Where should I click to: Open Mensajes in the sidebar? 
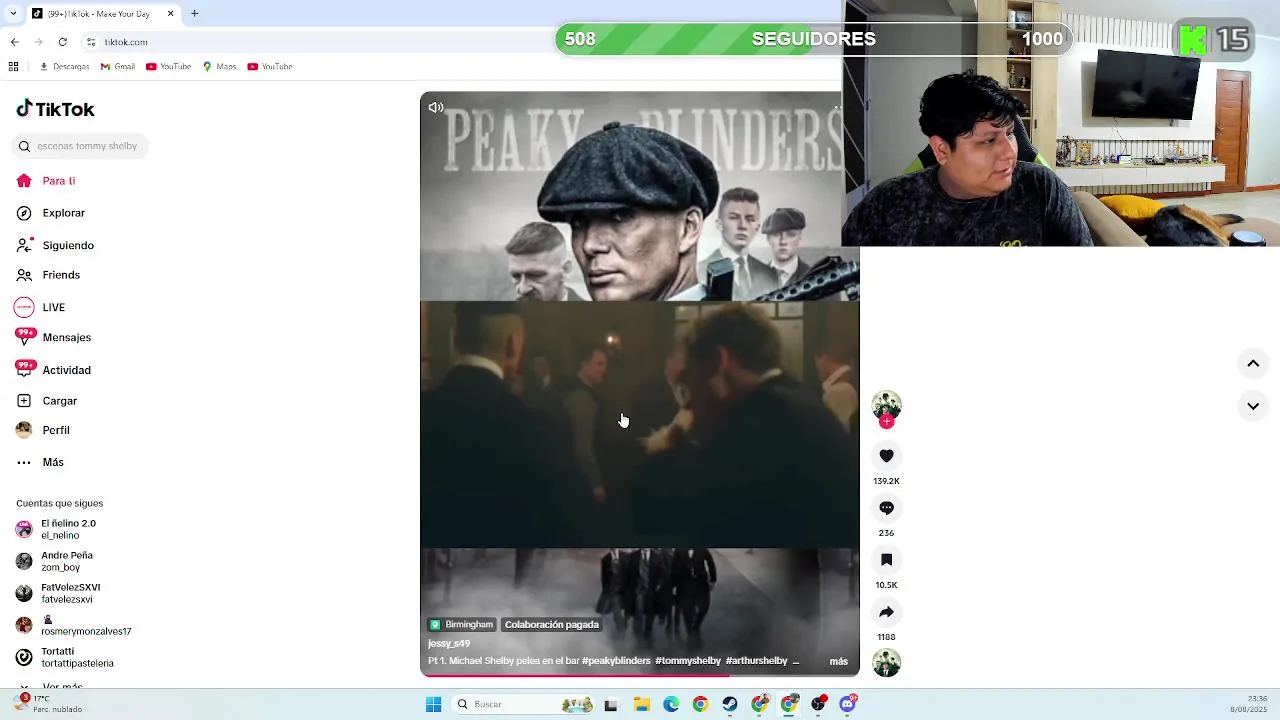53,337
